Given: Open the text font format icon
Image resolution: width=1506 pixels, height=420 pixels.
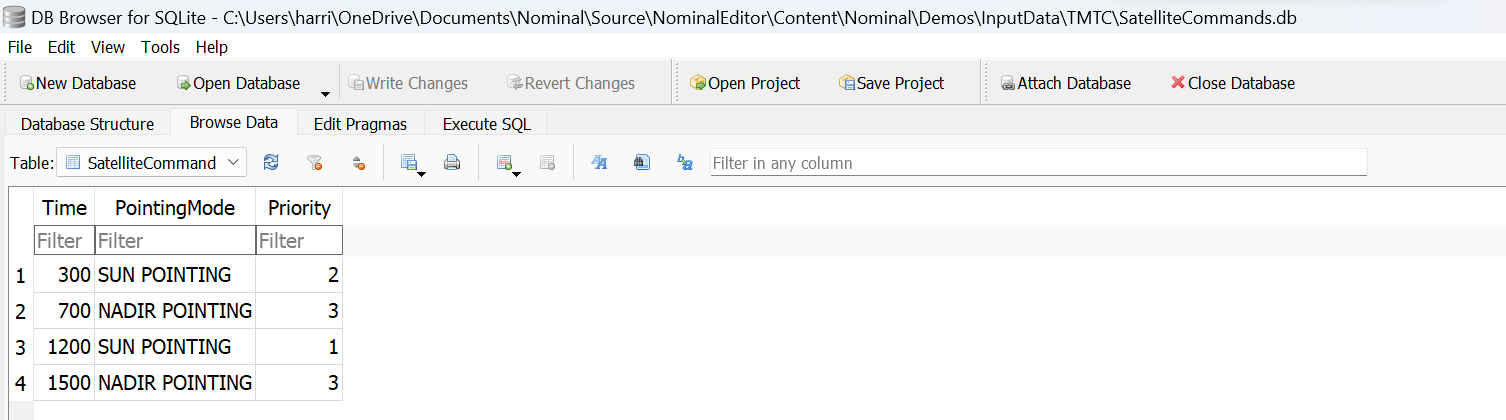Looking at the screenshot, I should pos(600,163).
